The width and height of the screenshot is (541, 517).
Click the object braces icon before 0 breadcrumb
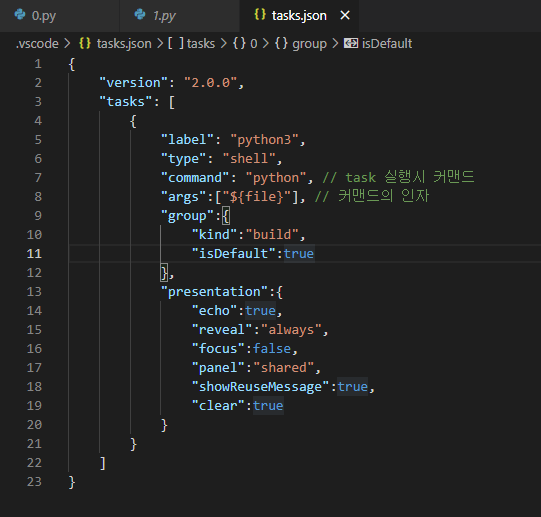tap(239, 43)
